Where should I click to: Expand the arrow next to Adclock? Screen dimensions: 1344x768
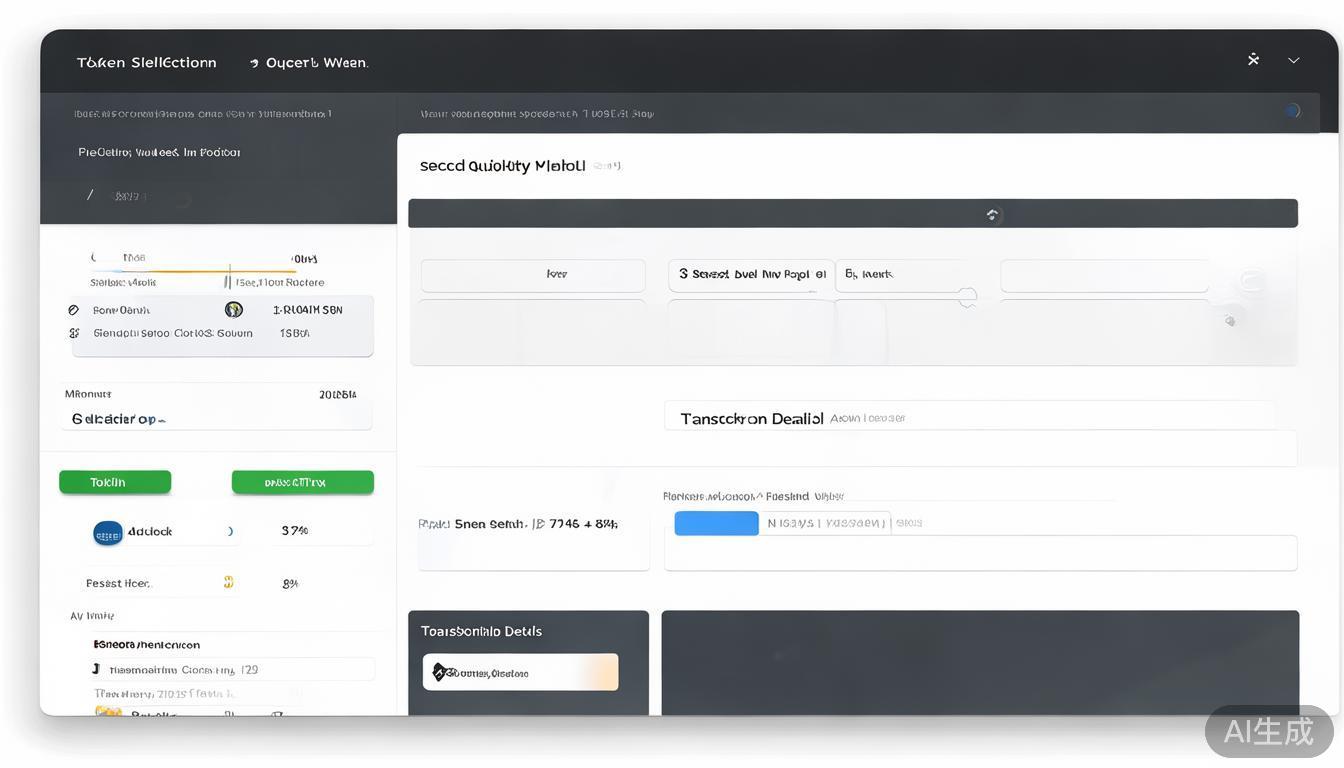pyautogui.click(x=231, y=532)
